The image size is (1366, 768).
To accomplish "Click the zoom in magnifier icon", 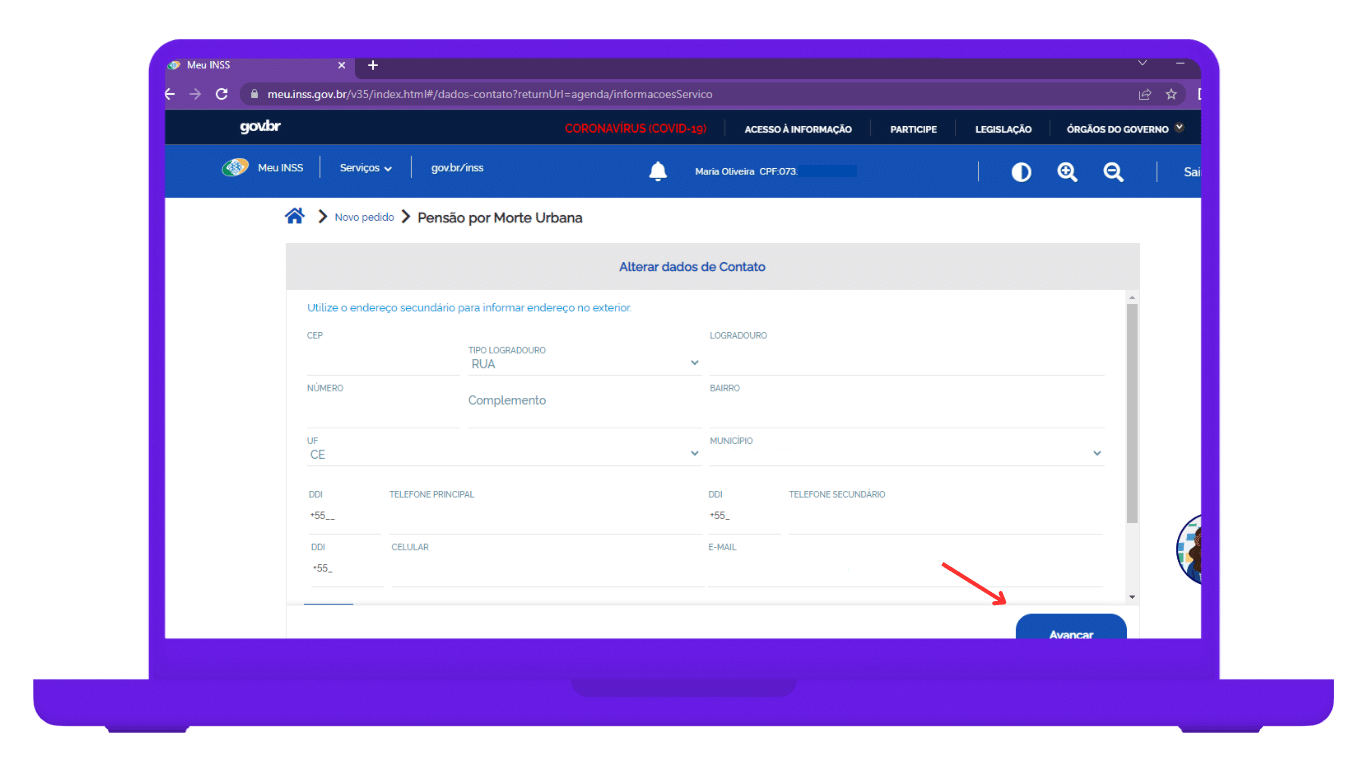I will coord(1067,172).
